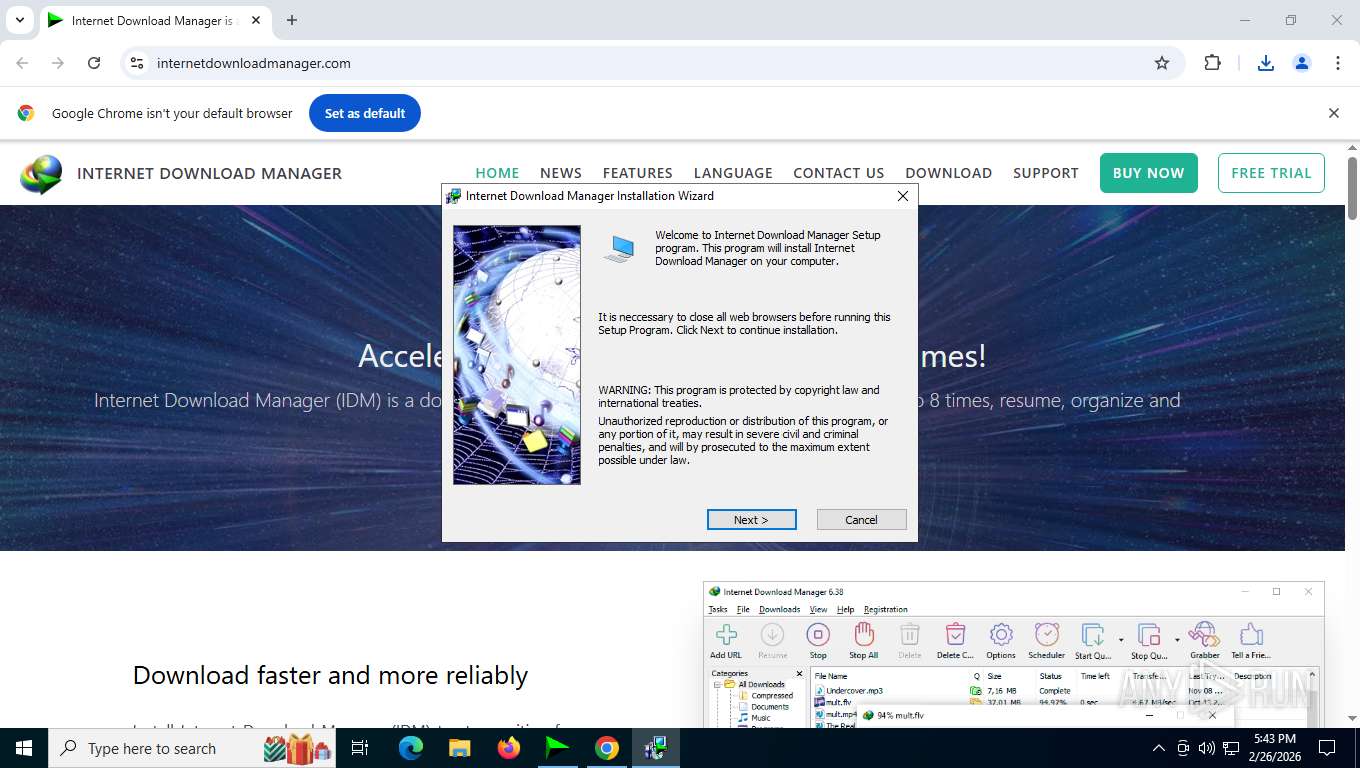Image resolution: width=1360 pixels, height=768 pixels.
Task: Open Task View on taskbar
Action: coord(361,748)
